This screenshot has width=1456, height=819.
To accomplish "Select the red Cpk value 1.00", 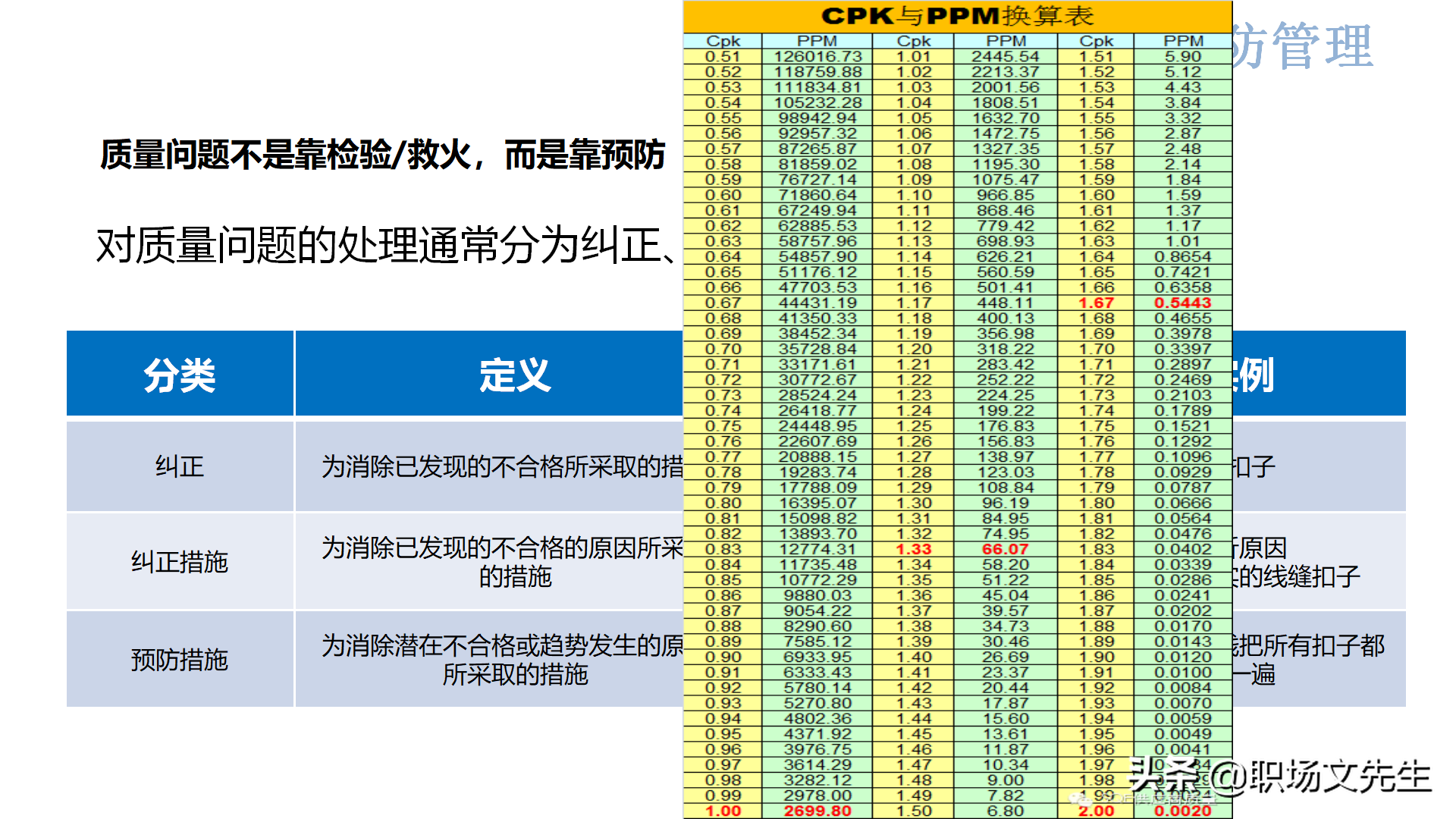I will 726,810.
